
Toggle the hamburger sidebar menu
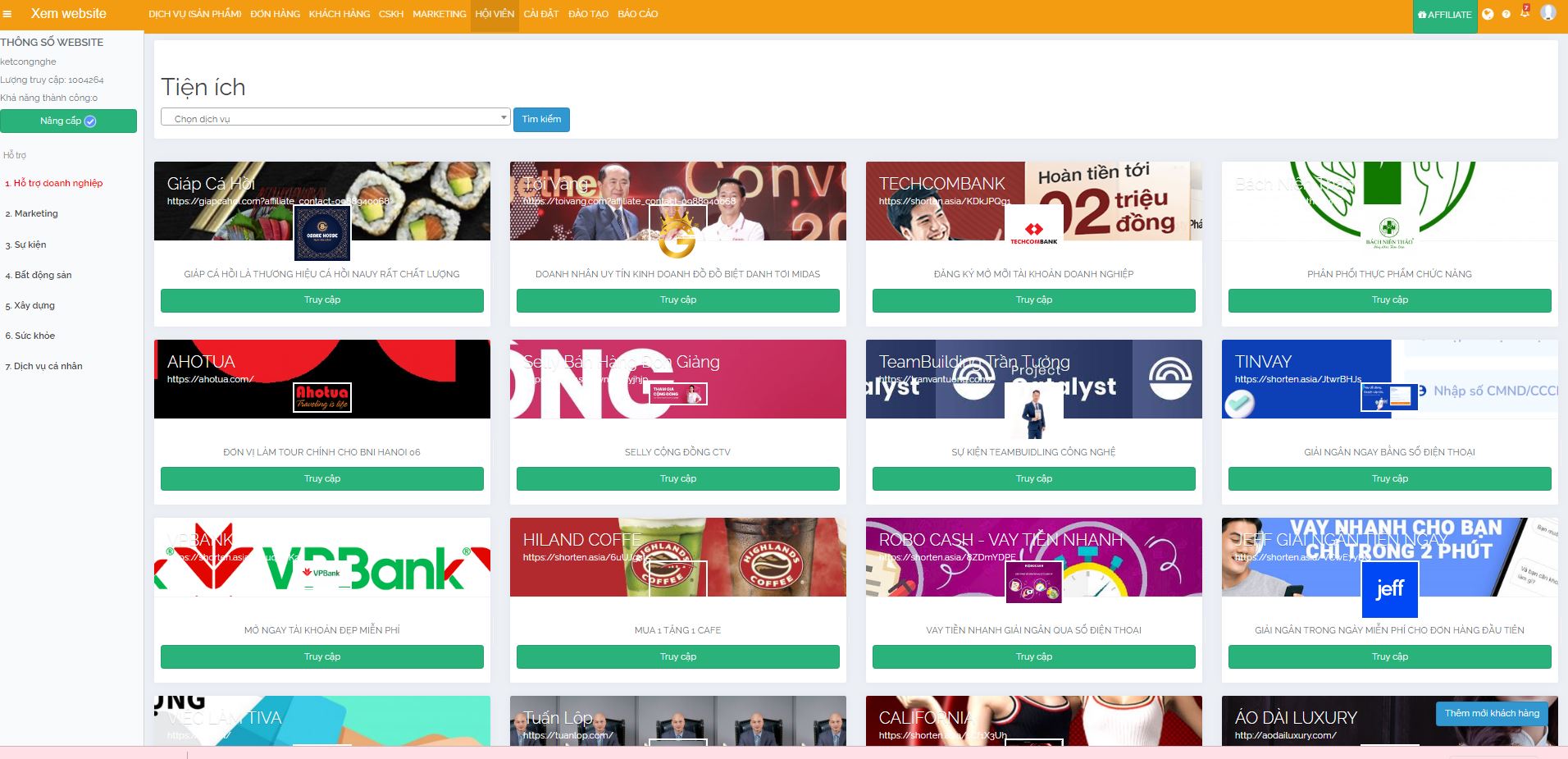pyautogui.click(x=7, y=14)
